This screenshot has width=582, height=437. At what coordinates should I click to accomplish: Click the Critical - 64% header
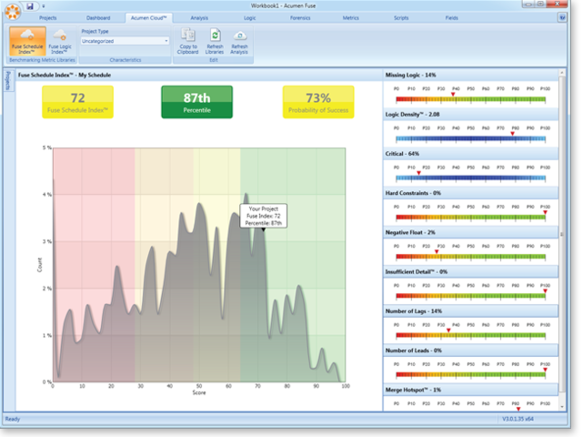(471, 154)
